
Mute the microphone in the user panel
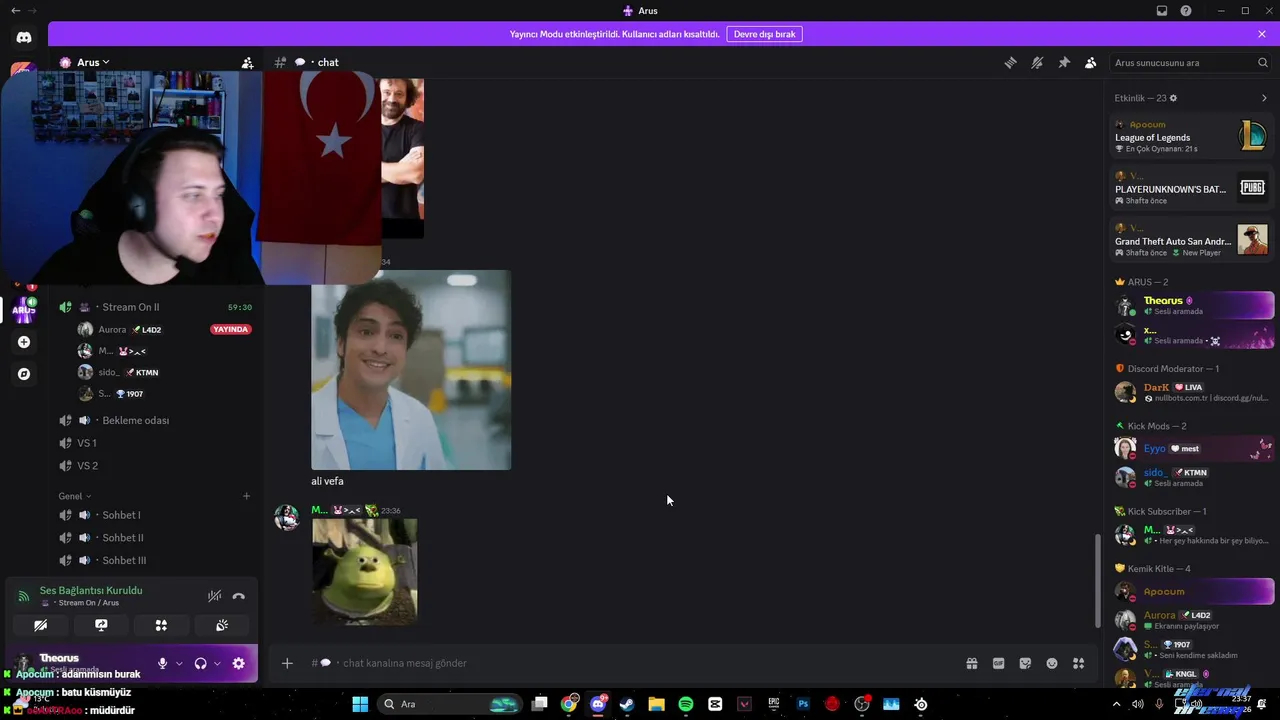pyautogui.click(x=162, y=663)
